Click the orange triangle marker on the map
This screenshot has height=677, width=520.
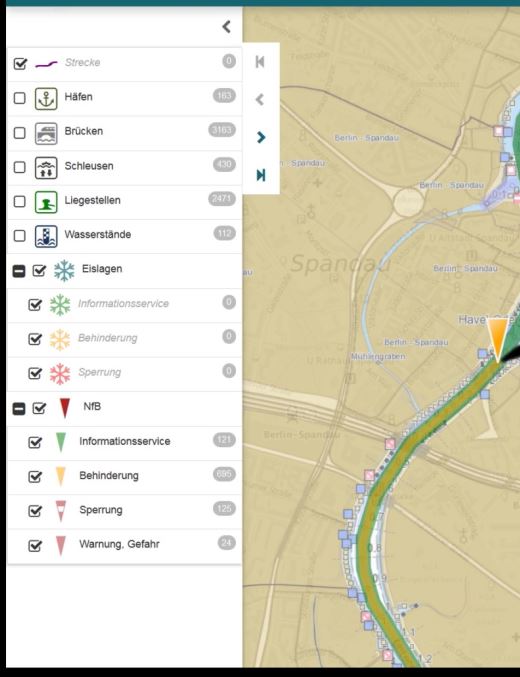[498, 341]
